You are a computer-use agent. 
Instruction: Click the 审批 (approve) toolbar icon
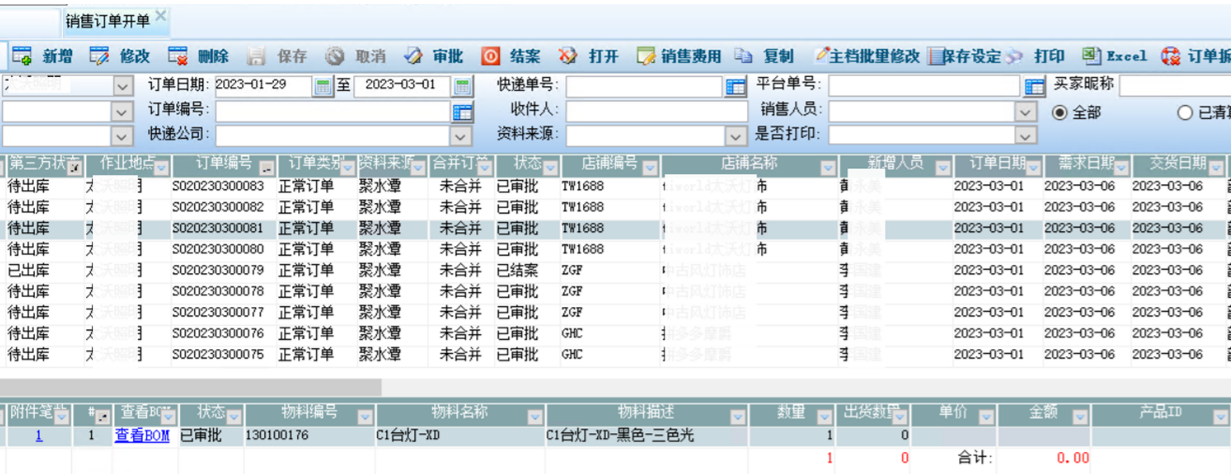pyautogui.click(x=413, y=56)
